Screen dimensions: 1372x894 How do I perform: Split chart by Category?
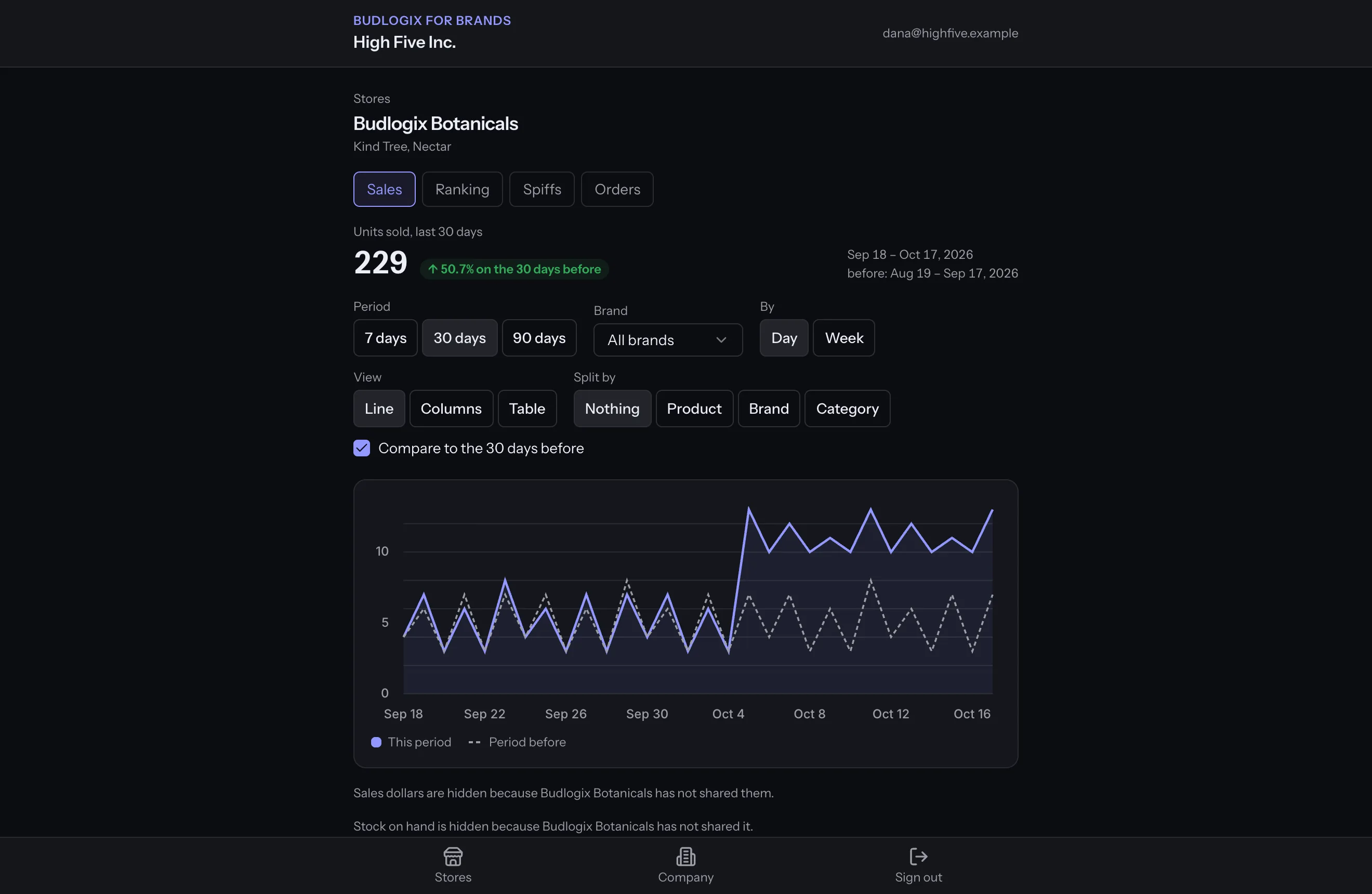(x=848, y=409)
